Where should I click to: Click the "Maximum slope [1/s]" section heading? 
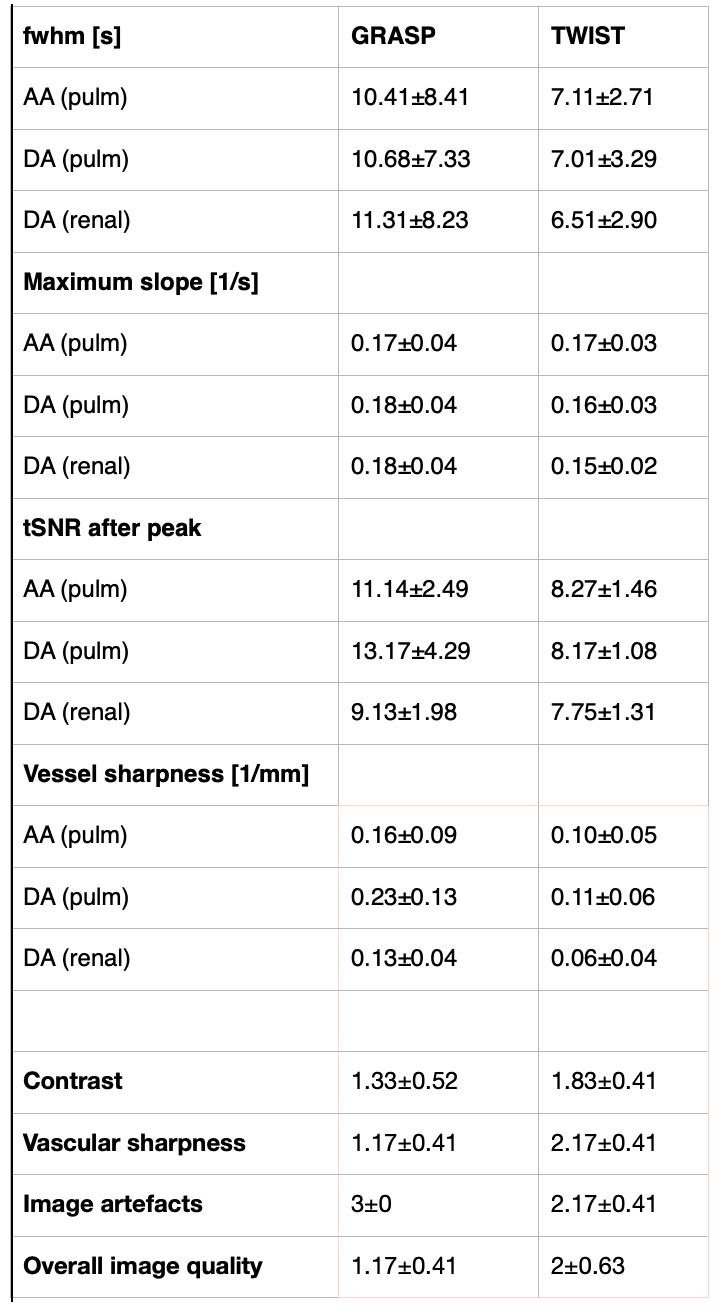click(141, 282)
